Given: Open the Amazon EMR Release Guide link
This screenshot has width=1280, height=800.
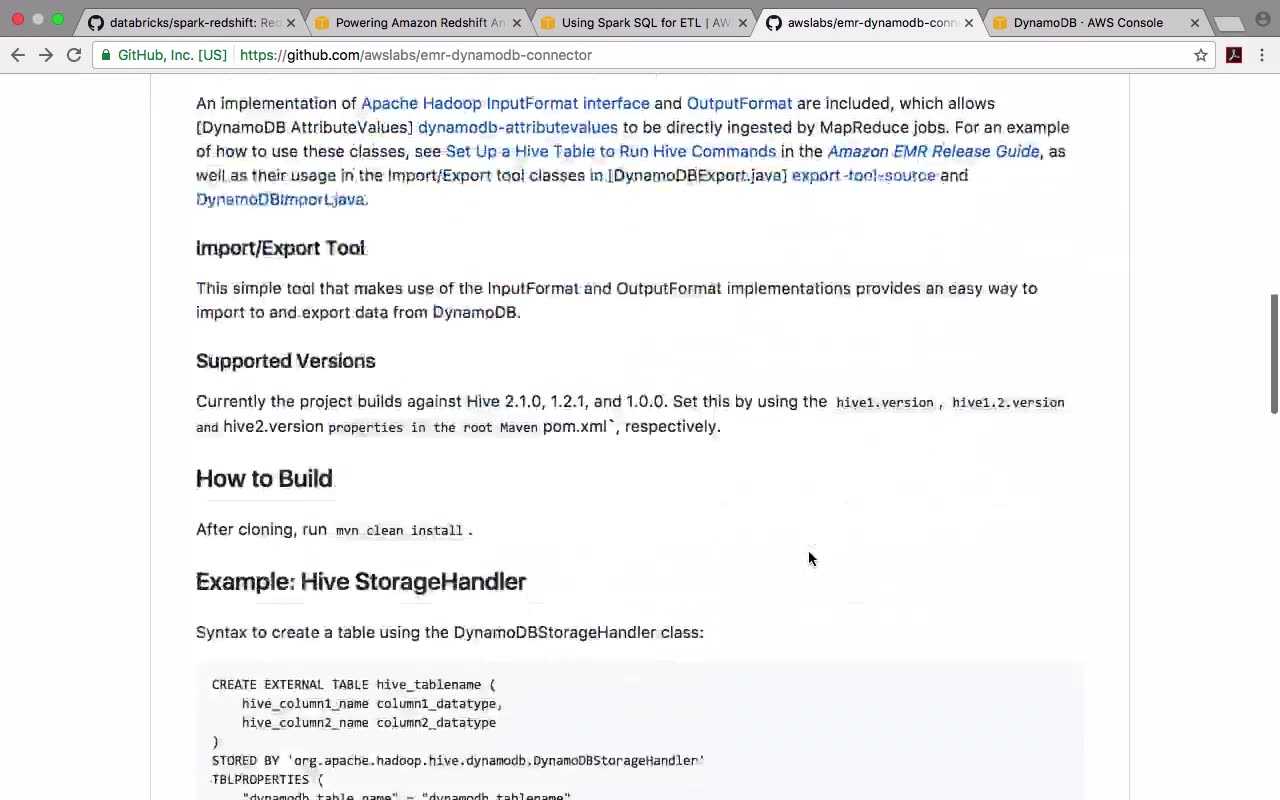Looking at the screenshot, I should [x=933, y=151].
